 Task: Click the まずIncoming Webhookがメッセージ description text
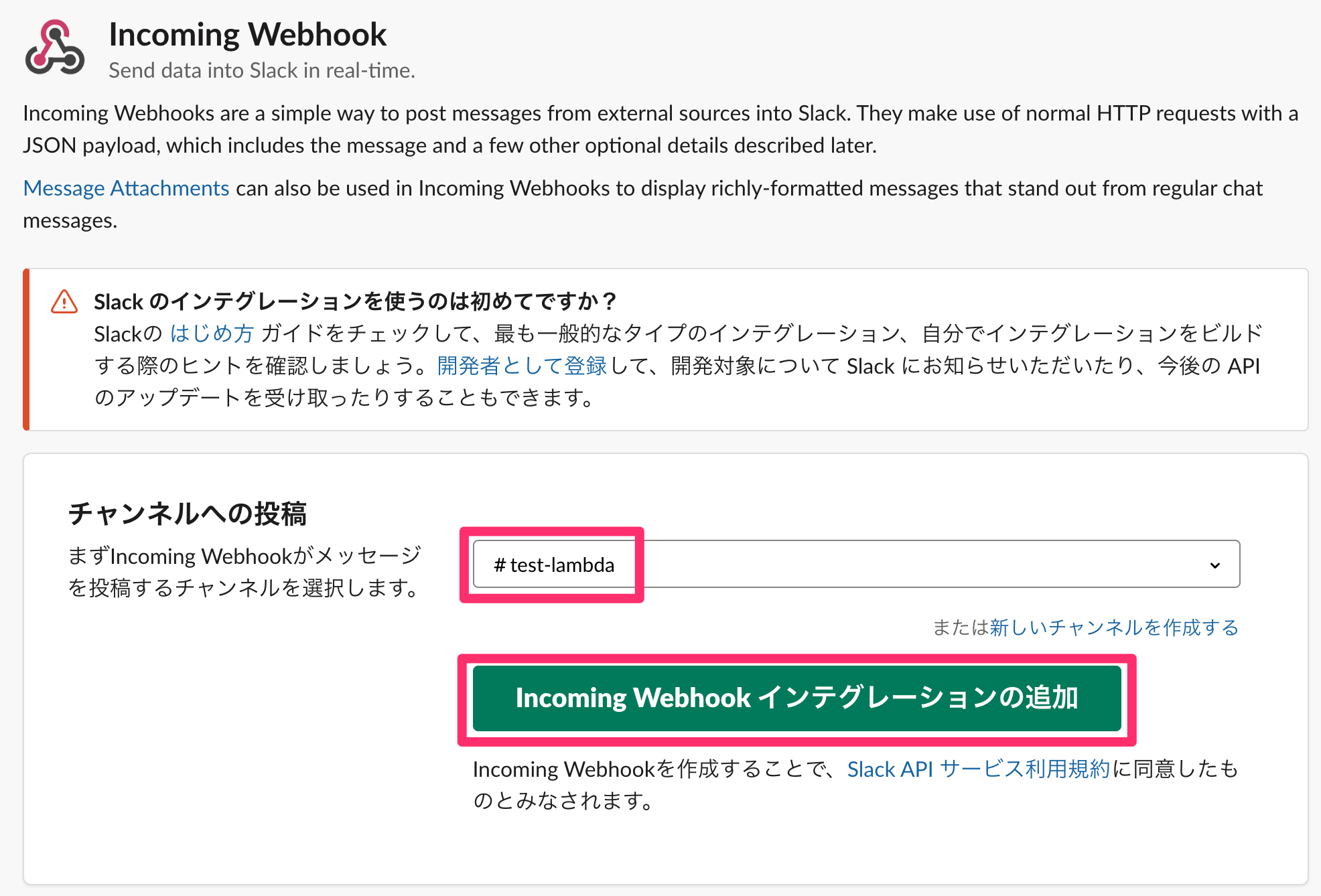pyautogui.click(x=245, y=572)
